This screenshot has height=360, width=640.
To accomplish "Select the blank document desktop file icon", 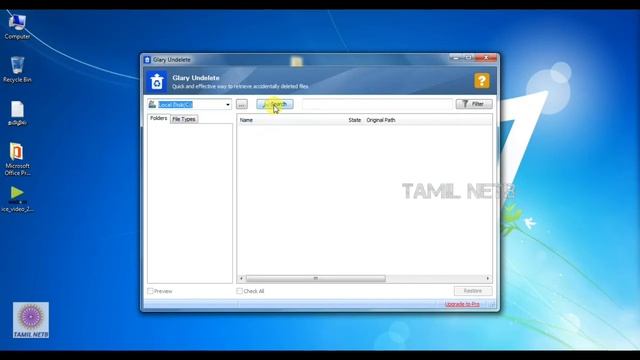I will 17,113.
